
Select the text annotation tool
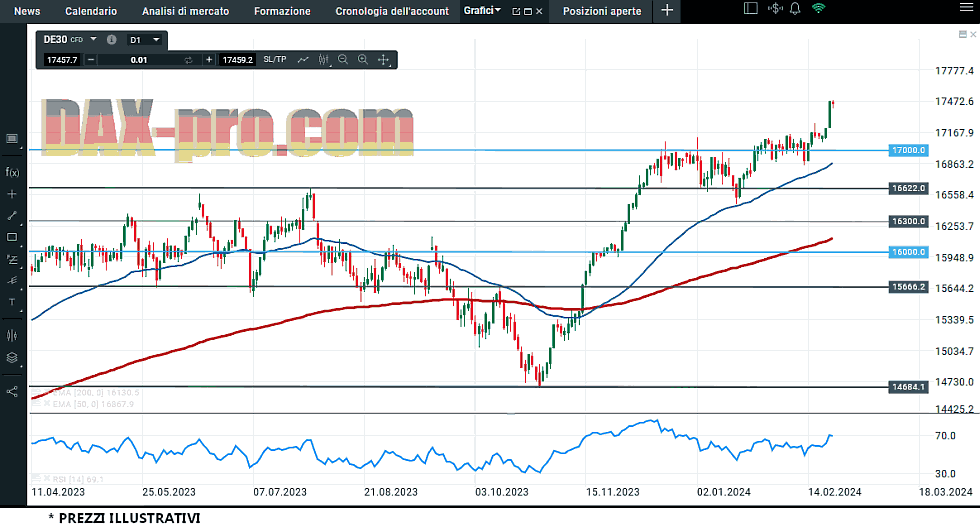(12, 303)
